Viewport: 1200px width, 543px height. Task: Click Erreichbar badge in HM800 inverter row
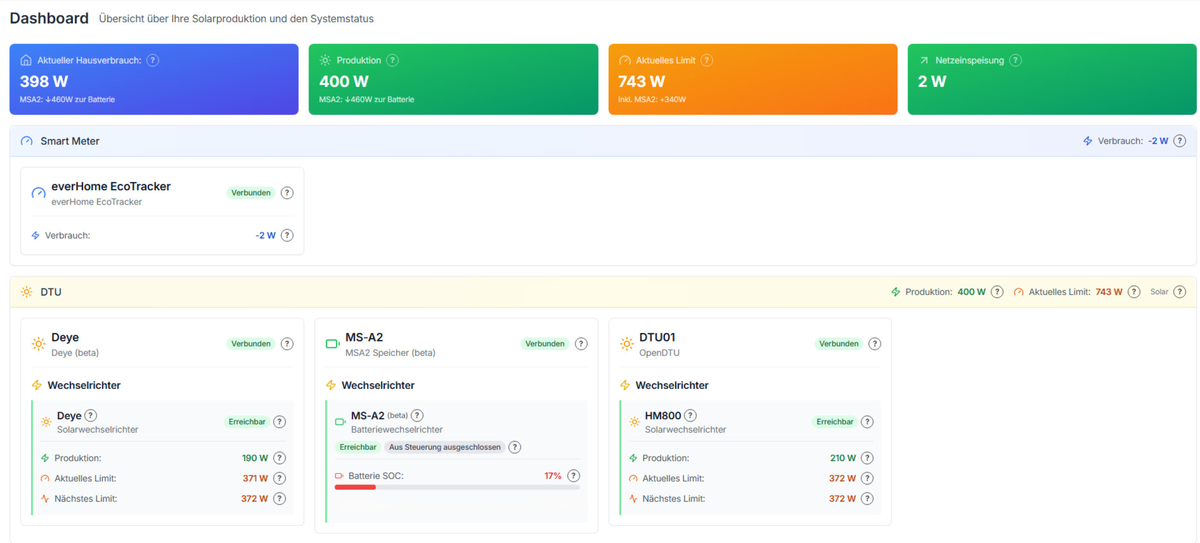coord(834,422)
